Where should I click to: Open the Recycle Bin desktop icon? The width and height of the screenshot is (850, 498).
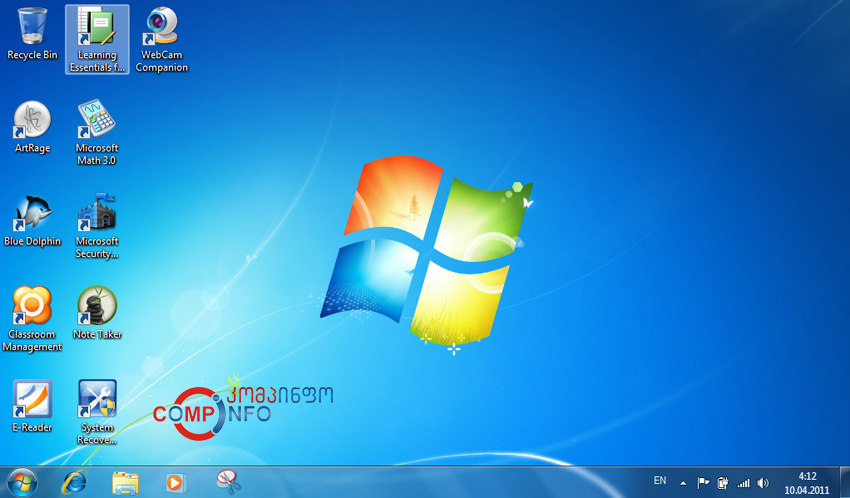pyautogui.click(x=32, y=34)
